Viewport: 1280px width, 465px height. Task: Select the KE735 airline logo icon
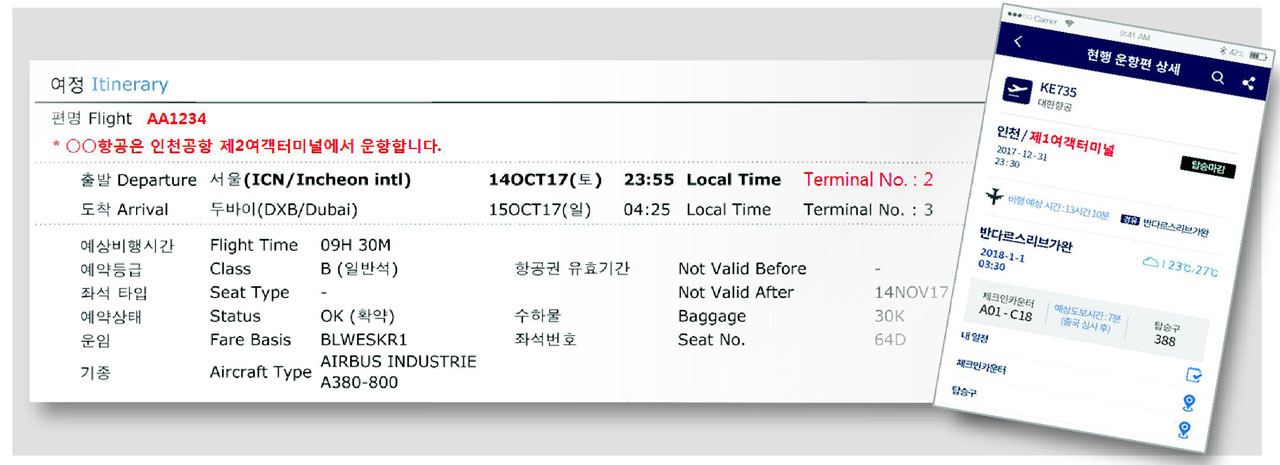[x=1017, y=92]
